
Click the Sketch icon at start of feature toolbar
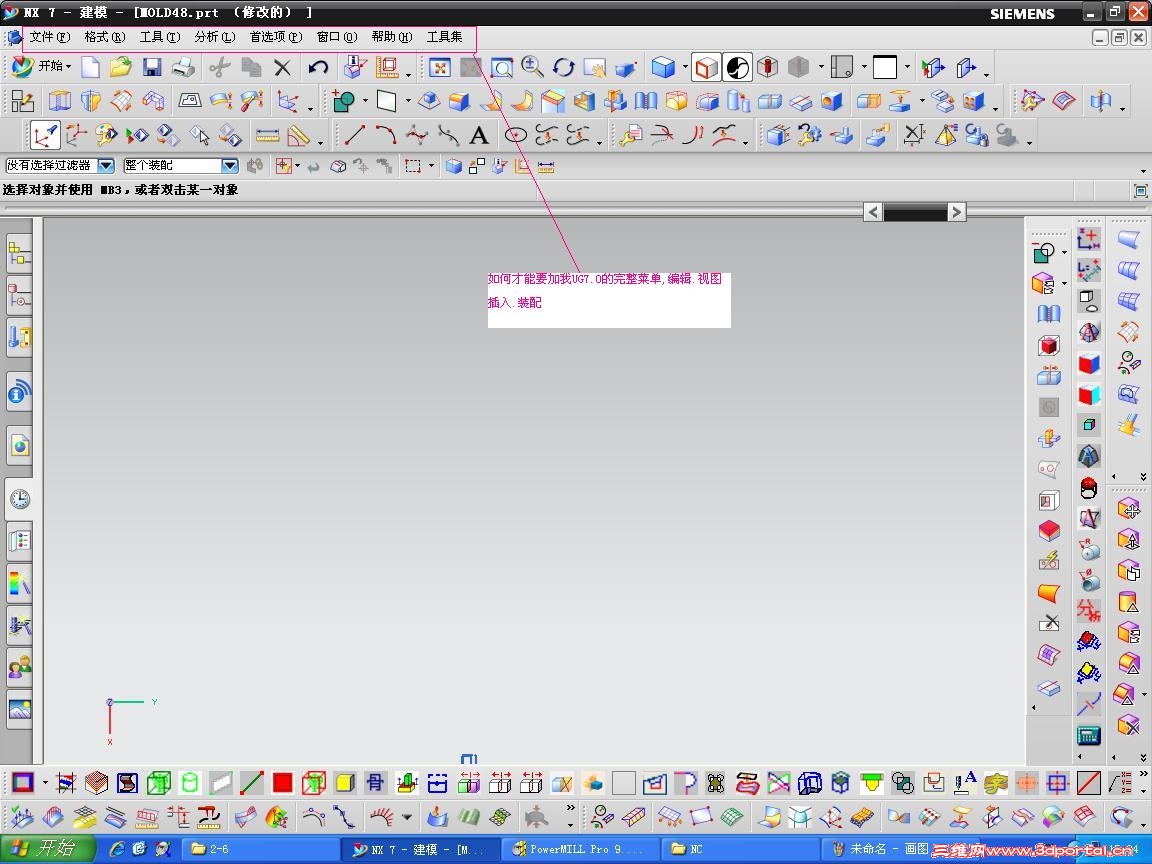(22, 101)
